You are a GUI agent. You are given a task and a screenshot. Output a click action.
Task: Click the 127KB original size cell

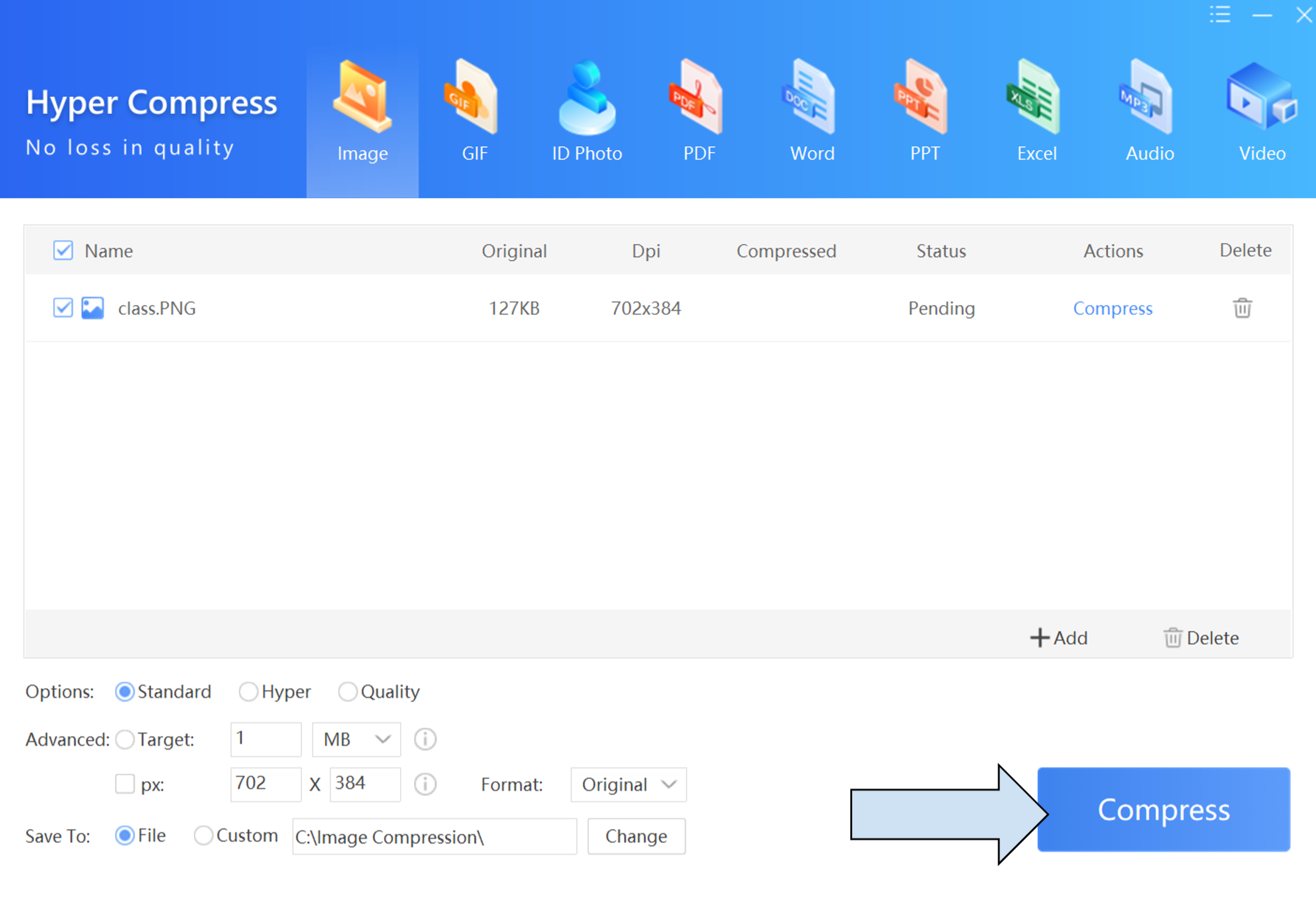click(x=514, y=308)
